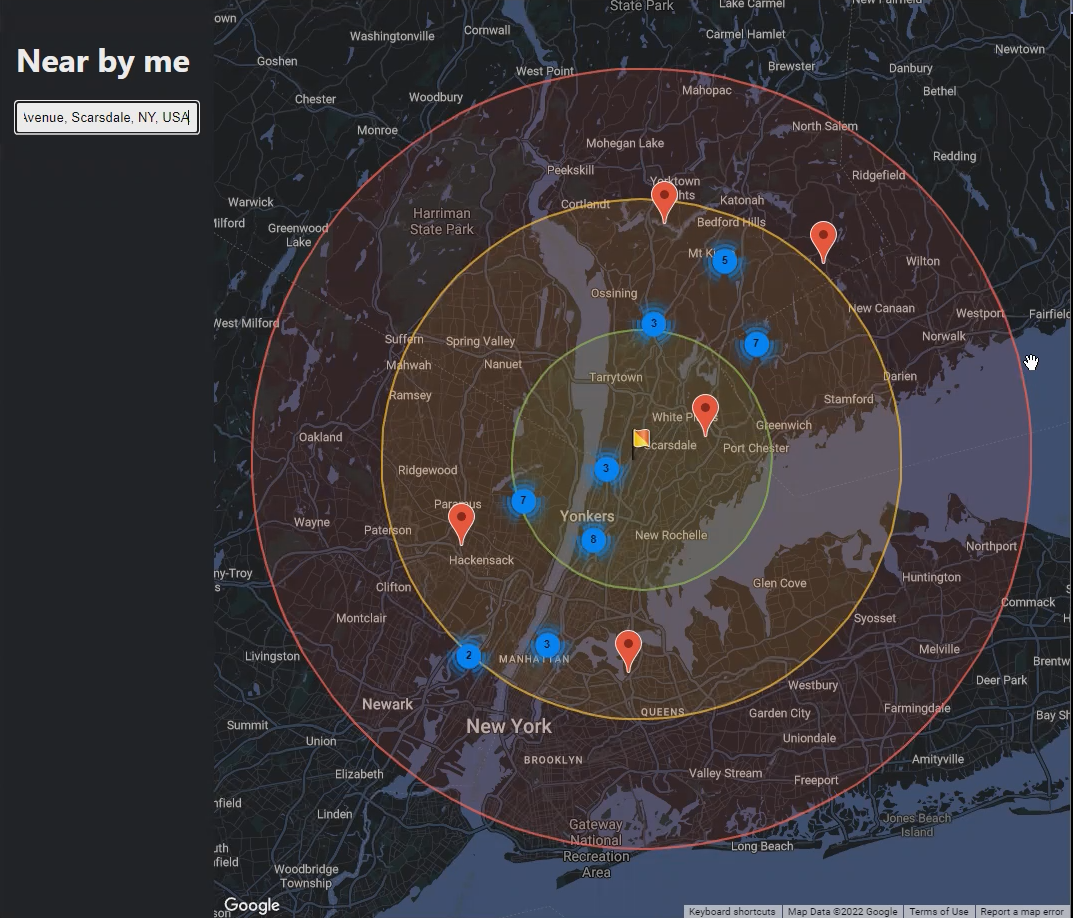Screen dimensions: 1073x918
Task: Click the Port Chester map label
Action: tap(755, 448)
